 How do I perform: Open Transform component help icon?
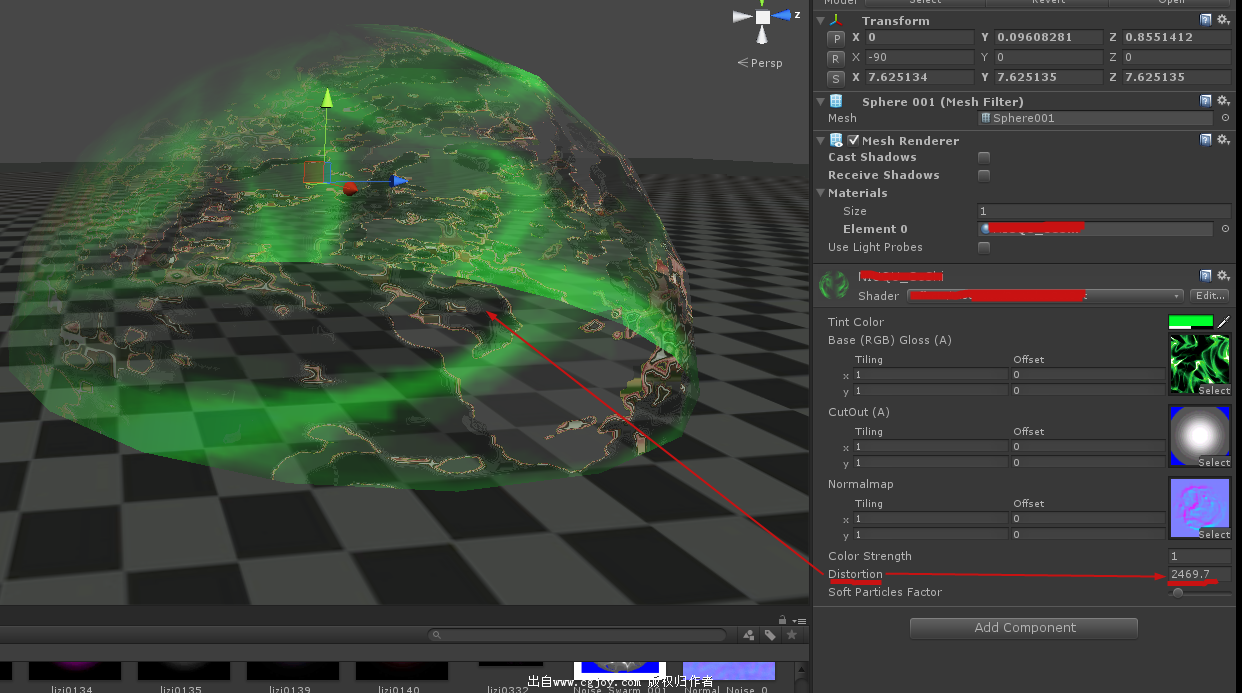click(x=1206, y=20)
